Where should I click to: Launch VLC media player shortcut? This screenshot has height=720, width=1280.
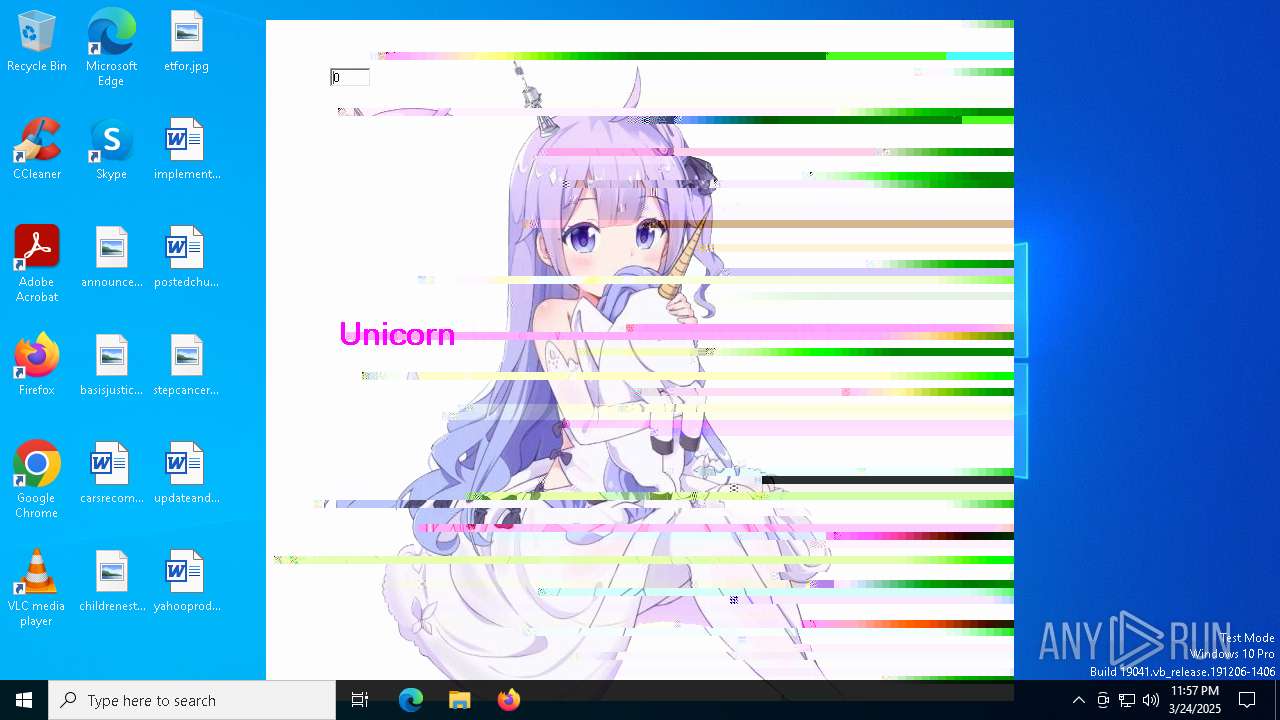coord(37,588)
